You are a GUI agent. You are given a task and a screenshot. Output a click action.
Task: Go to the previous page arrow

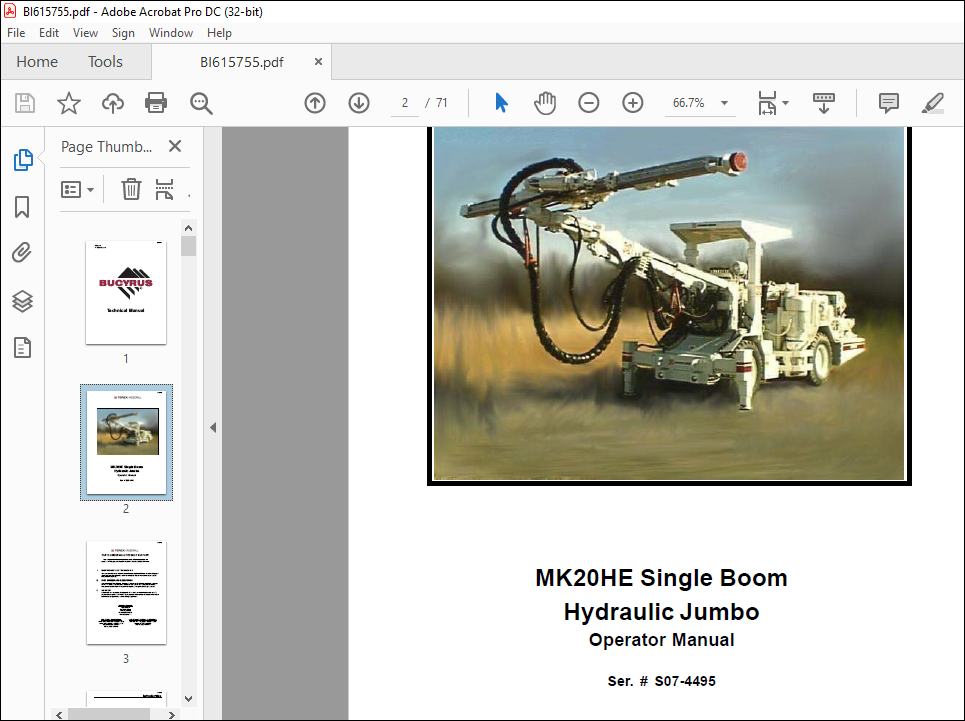coord(315,103)
